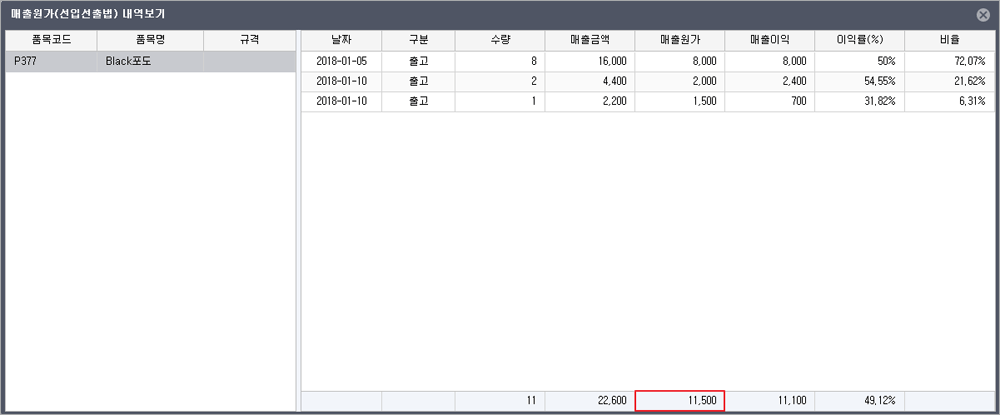Click the 매출원가 column header
The image size is (1000, 415).
click(679, 40)
